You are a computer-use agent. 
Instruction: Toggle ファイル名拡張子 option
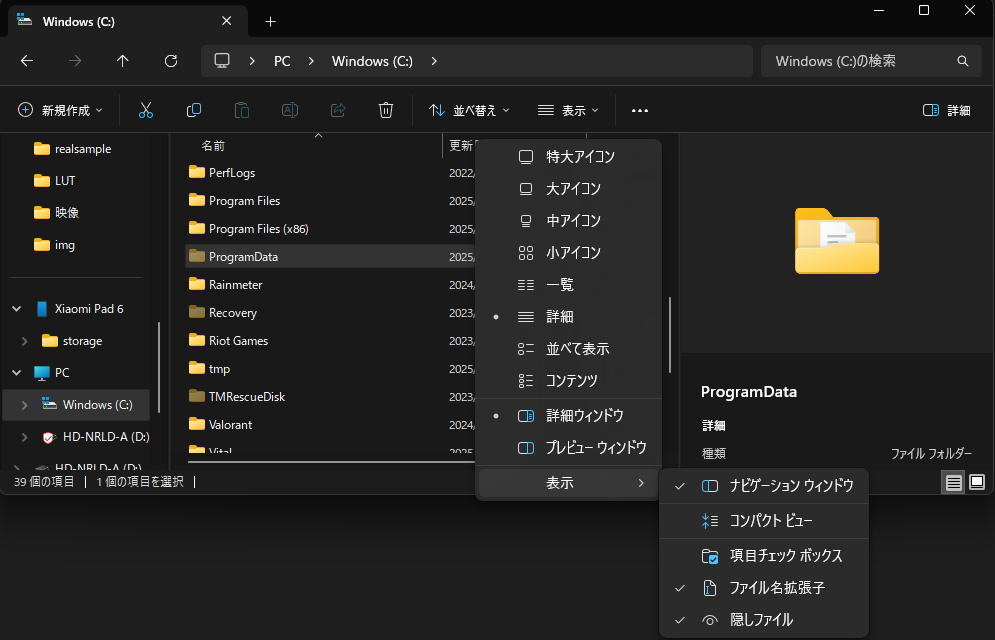coord(764,588)
